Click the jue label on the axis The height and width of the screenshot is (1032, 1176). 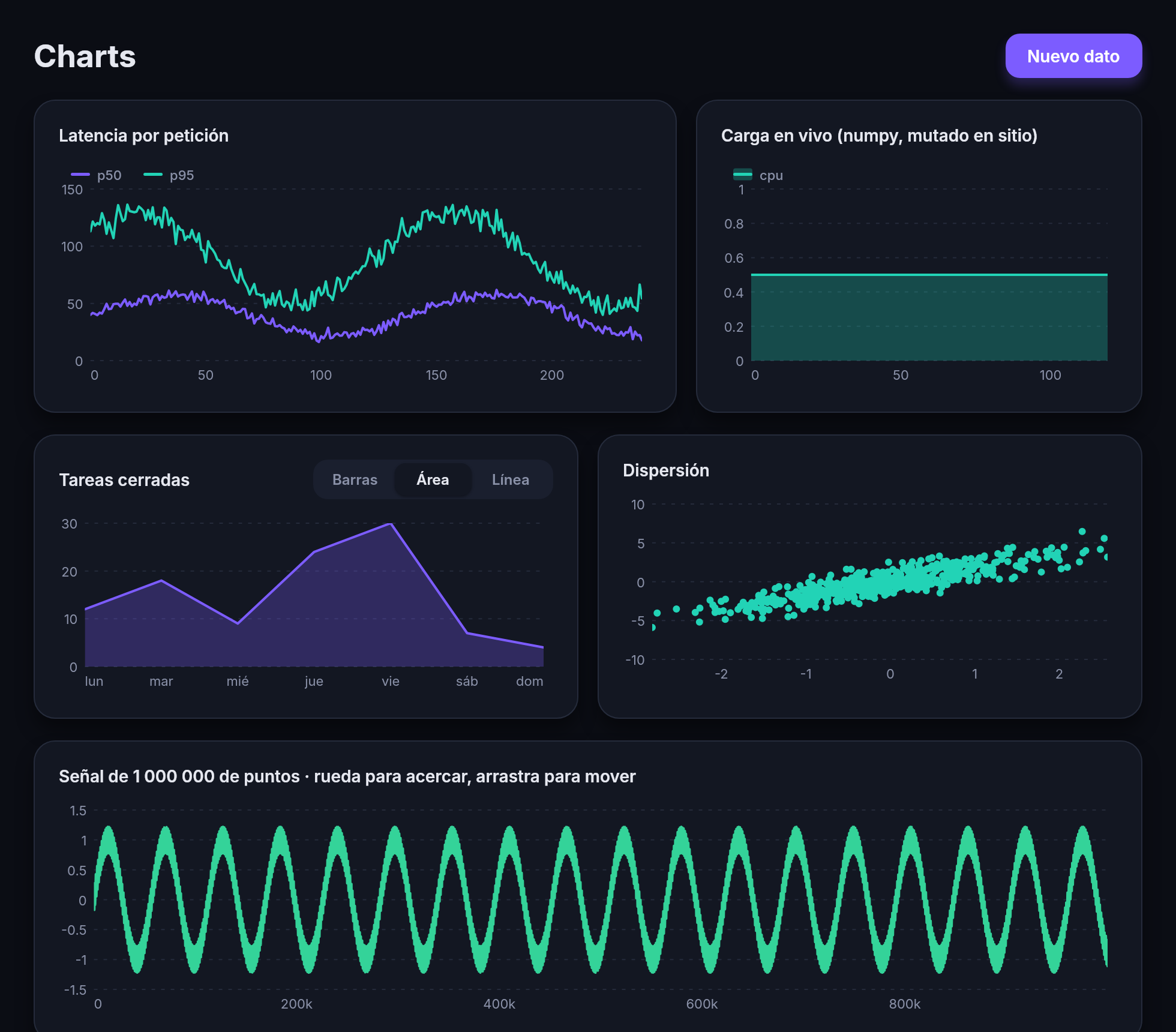click(314, 681)
